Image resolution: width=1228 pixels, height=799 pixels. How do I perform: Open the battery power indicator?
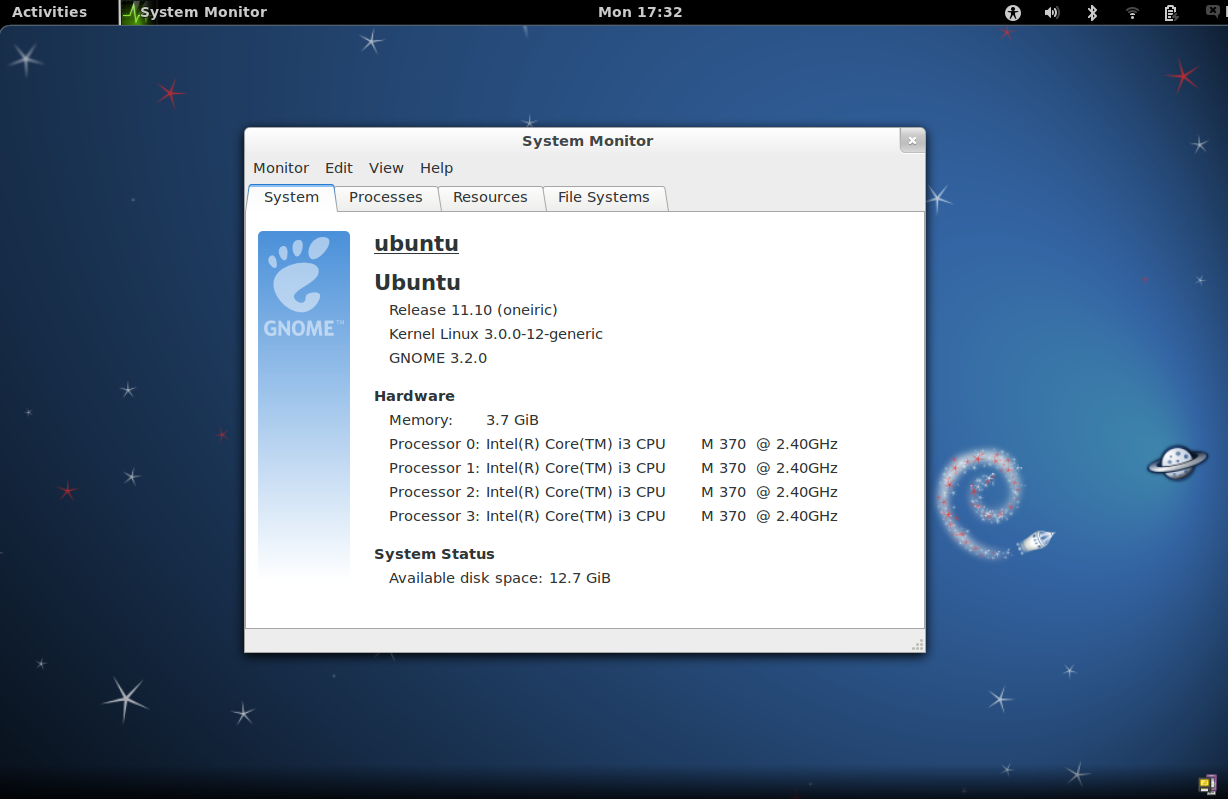pos(1171,12)
